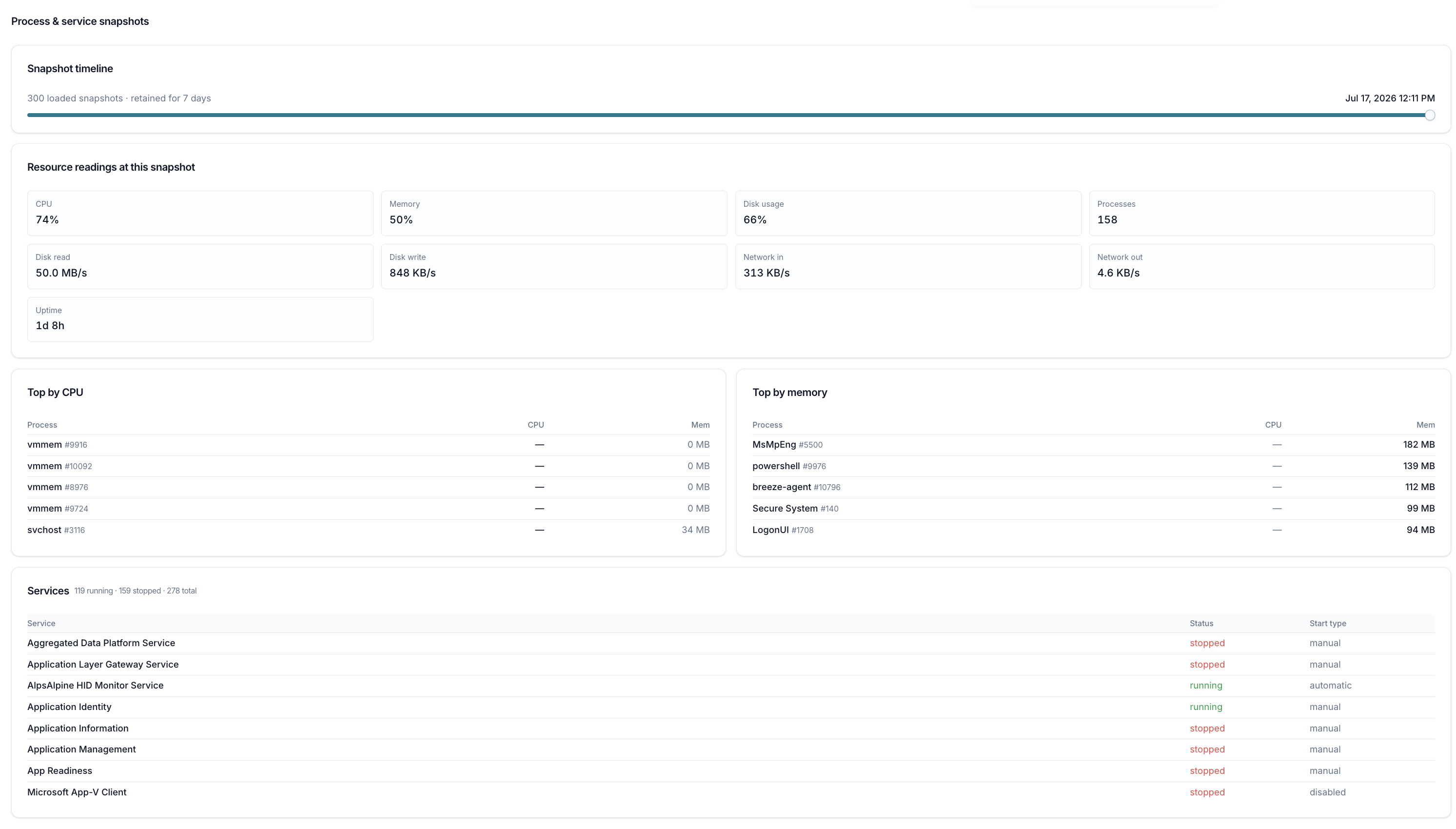Click the Top by CPU panel heading

coord(55,393)
